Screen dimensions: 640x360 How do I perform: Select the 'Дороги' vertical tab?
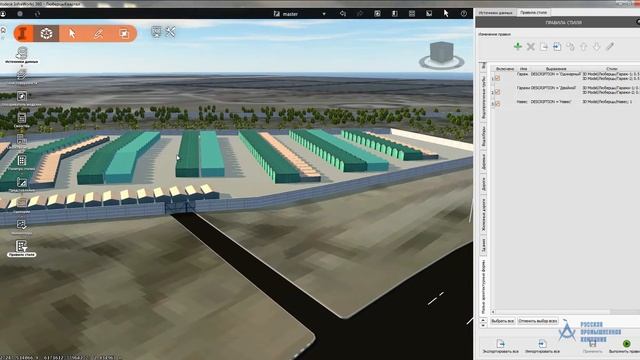pos(484,184)
